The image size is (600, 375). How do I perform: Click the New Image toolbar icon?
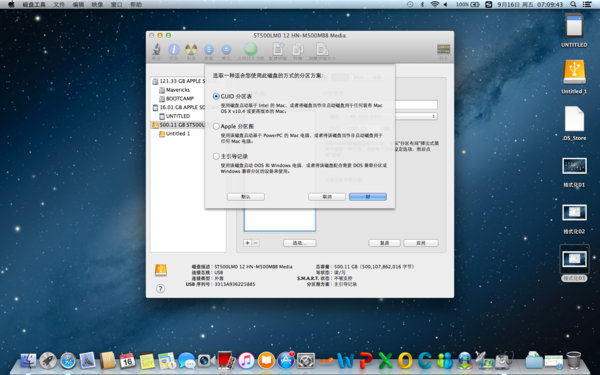(278, 49)
